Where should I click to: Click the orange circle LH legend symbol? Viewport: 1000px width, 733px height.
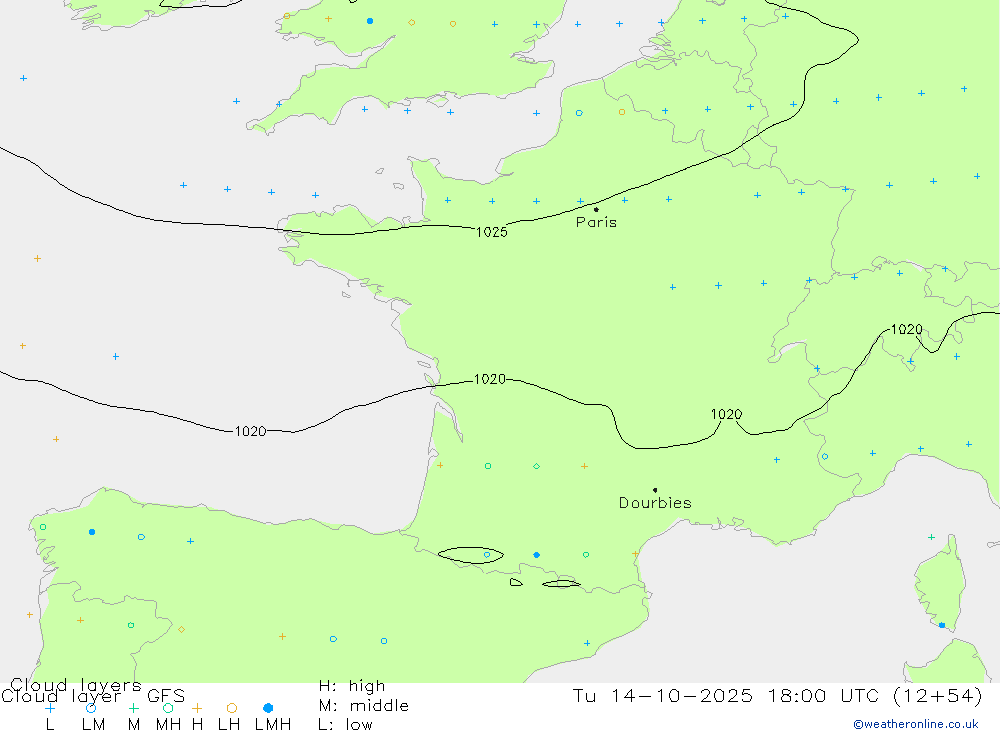click(x=232, y=708)
